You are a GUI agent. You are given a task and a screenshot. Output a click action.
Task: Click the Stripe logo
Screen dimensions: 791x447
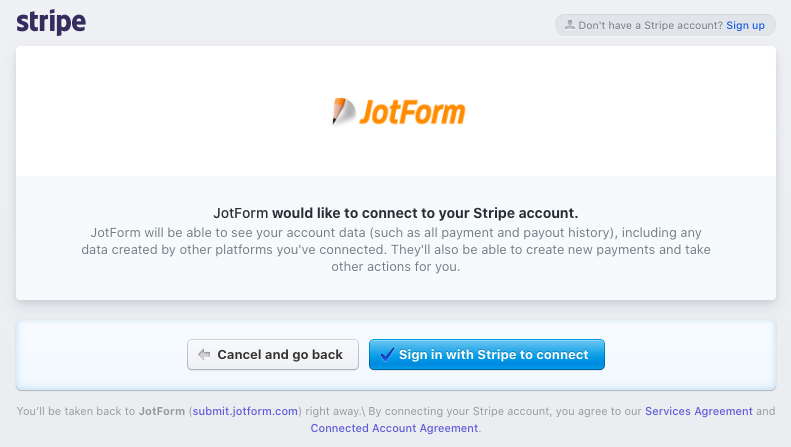tap(50, 22)
